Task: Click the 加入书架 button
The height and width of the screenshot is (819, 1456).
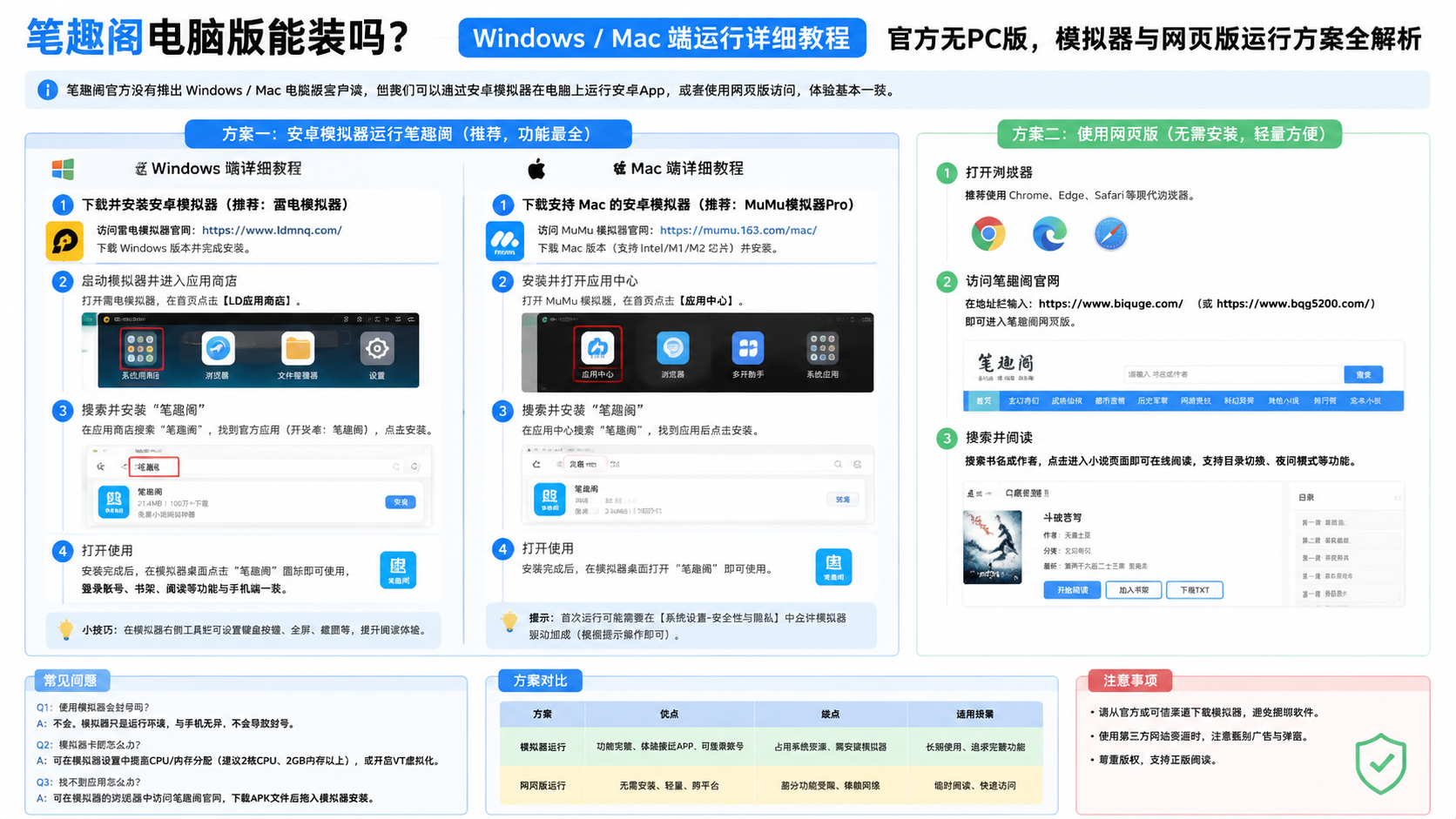Action: click(x=1133, y=590)
